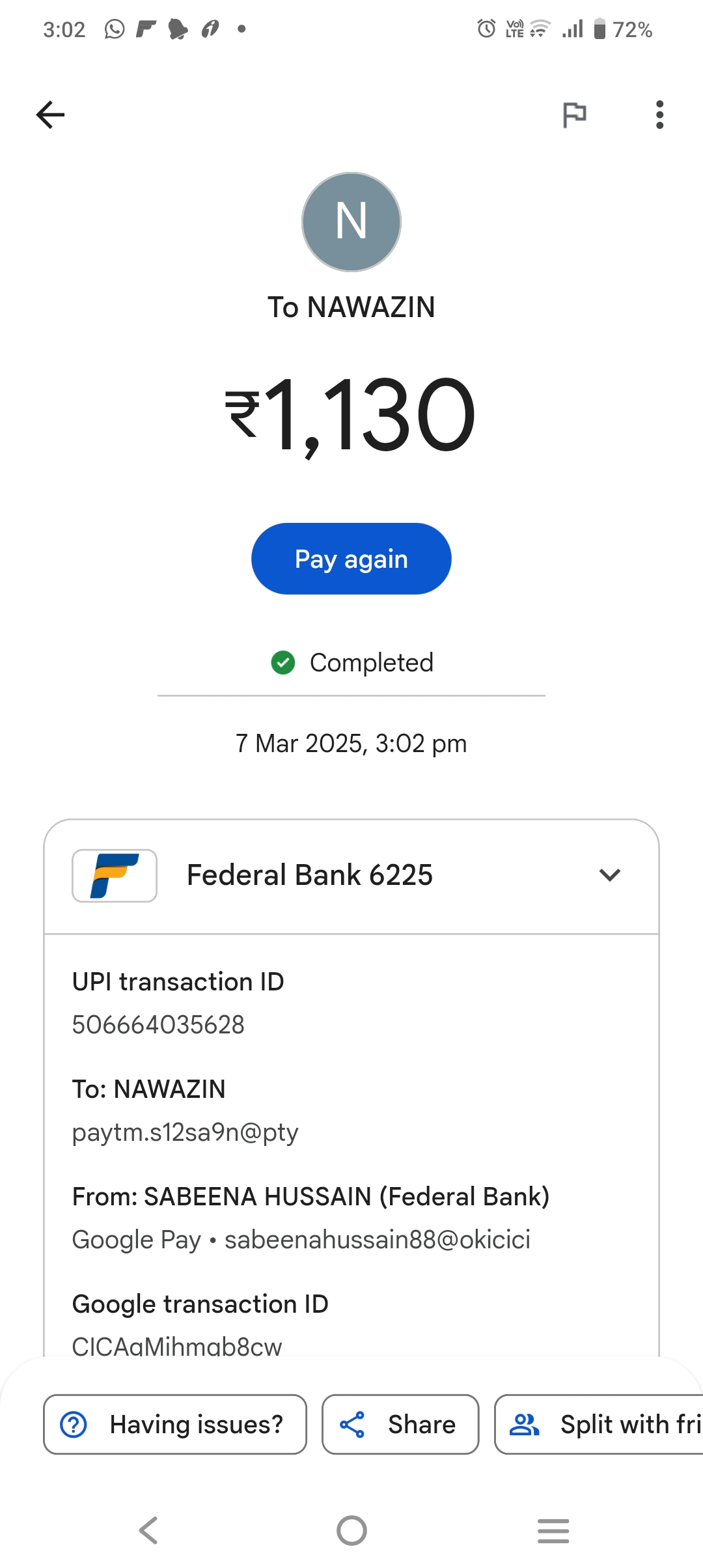Tap the Federal Bank logo icon
This screenshot has height=1568, width=703.
115,875
